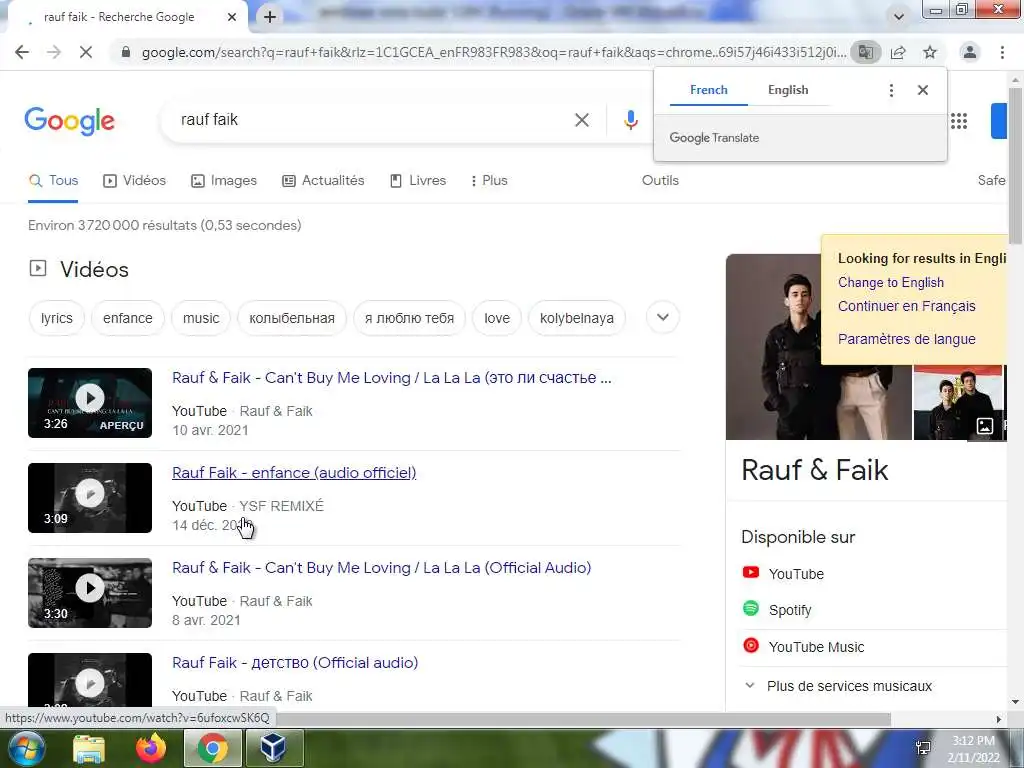The width and height of the screenshot is (1024, 768).
Task: Switch to the Livres results tab
Action: pos(418,181)
